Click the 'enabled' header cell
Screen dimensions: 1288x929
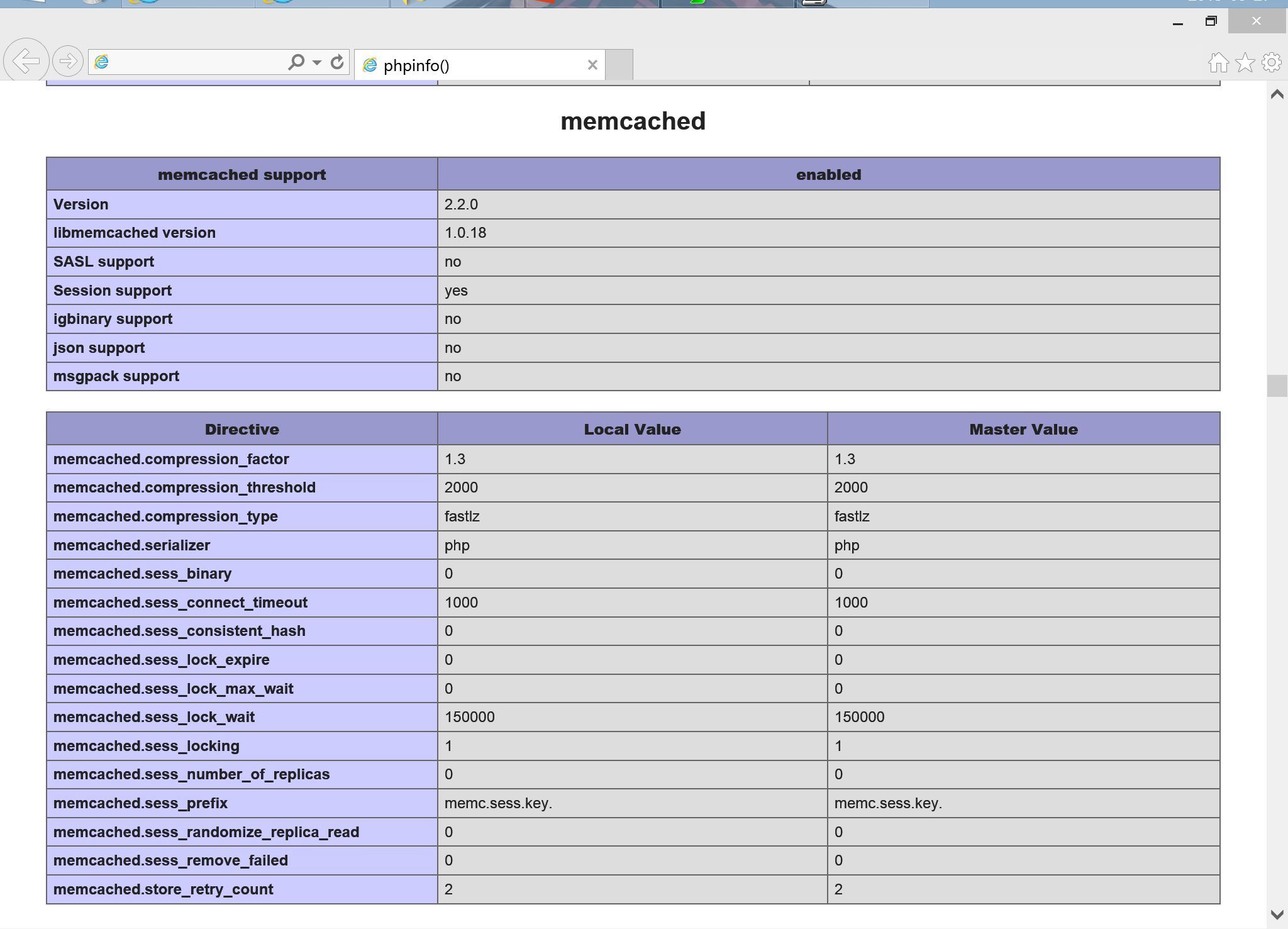click(828, 174)
